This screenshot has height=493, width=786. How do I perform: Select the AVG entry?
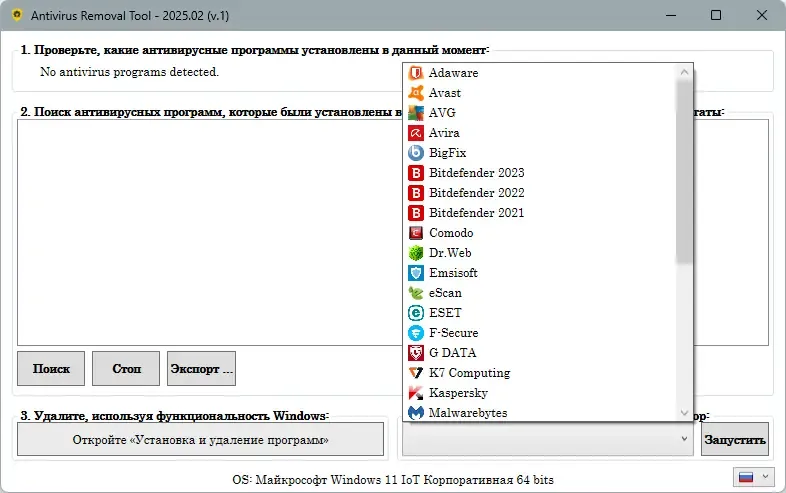(x=539, y=113)
